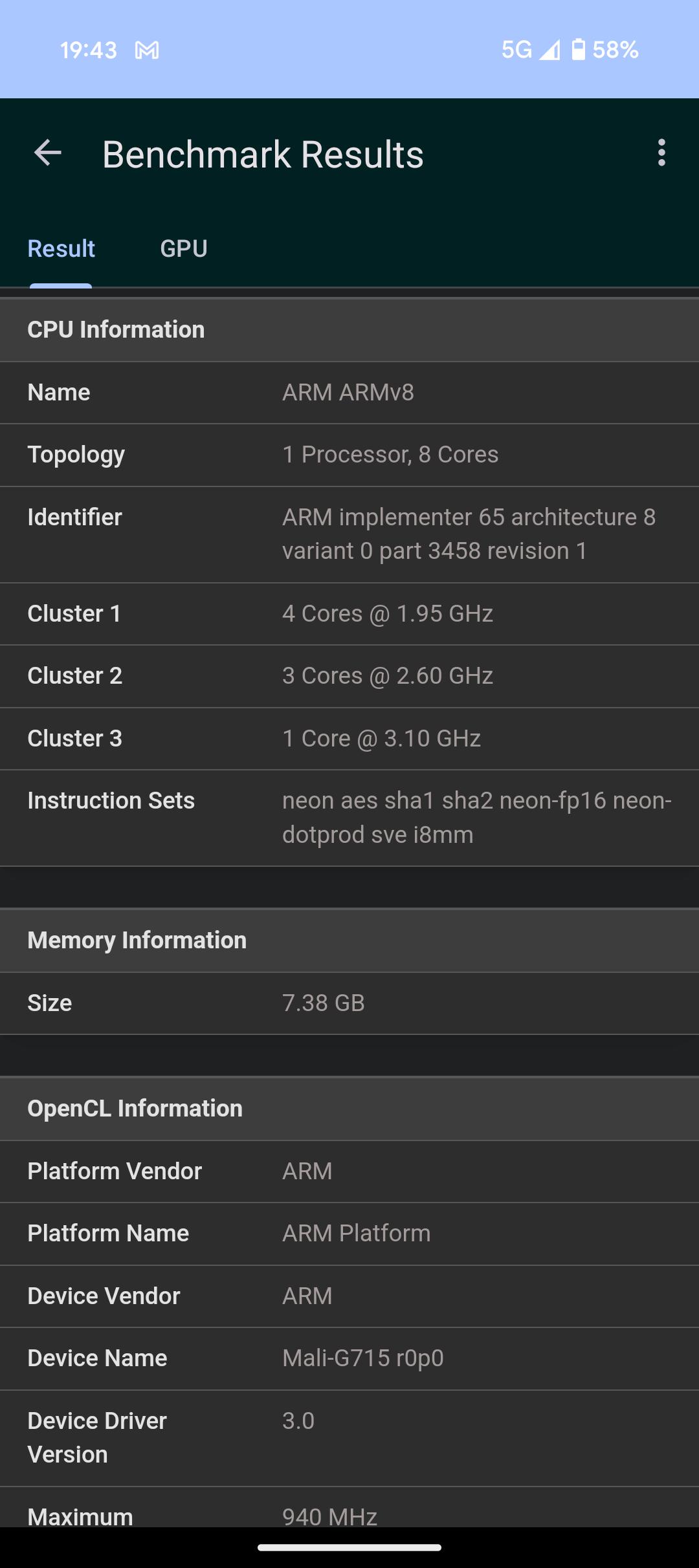Tap the back arrow icon
Image resolution: width=699 pixels, height=1568 pixels.
pyautogui.click(x=47, y=154)
